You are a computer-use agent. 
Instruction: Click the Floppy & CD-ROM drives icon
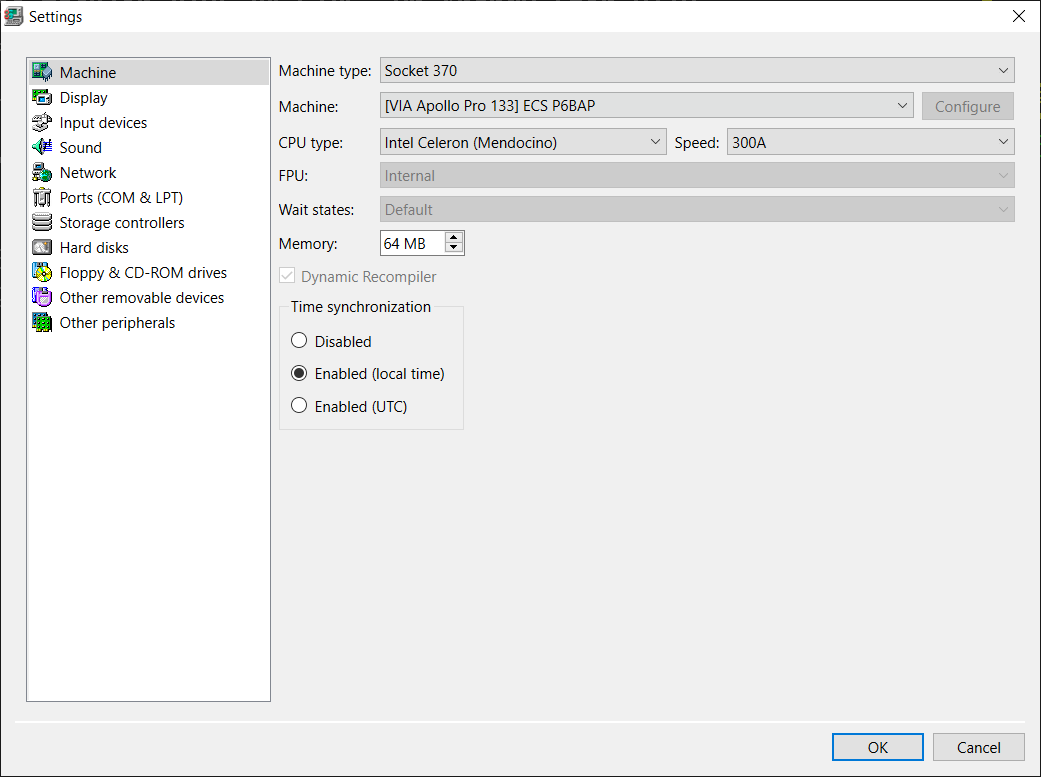click(x=42, y=273)
